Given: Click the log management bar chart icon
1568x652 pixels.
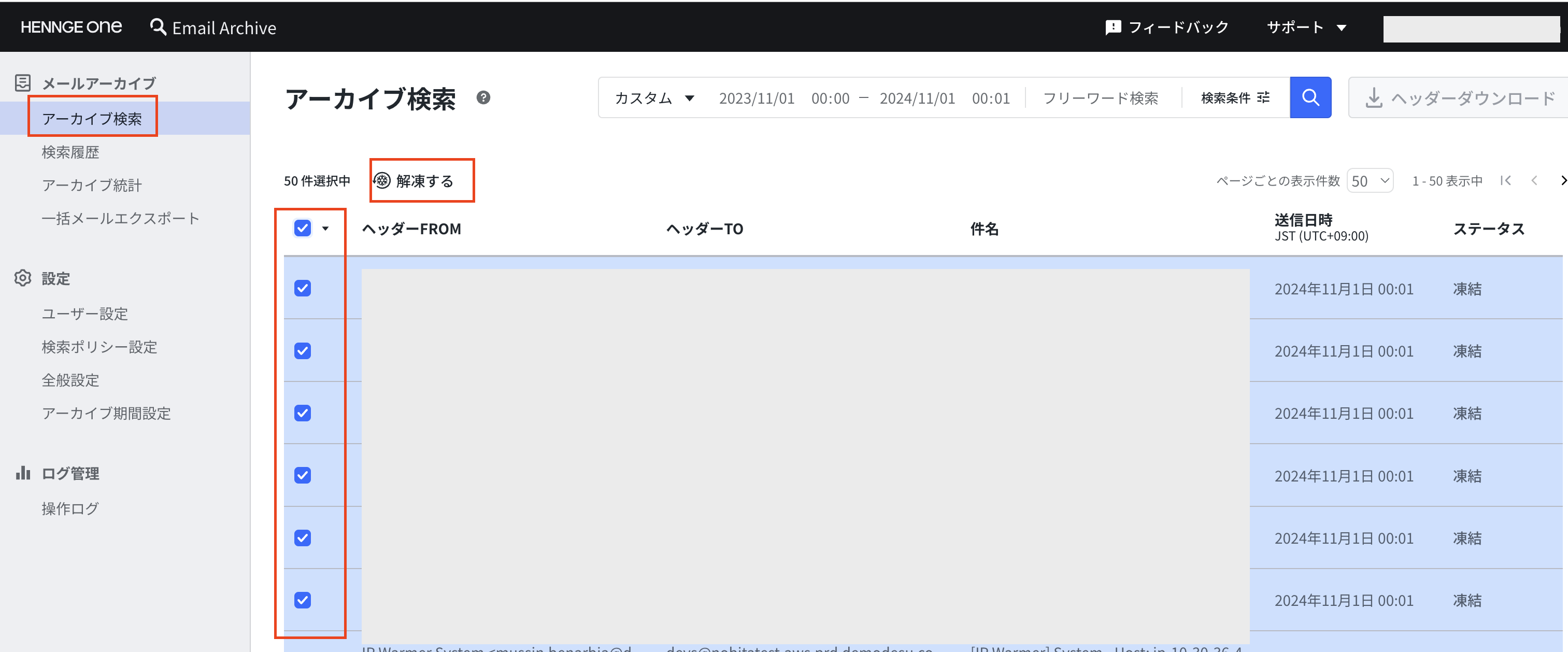Looking at the screenshot, I should click(x=22, y=472).
